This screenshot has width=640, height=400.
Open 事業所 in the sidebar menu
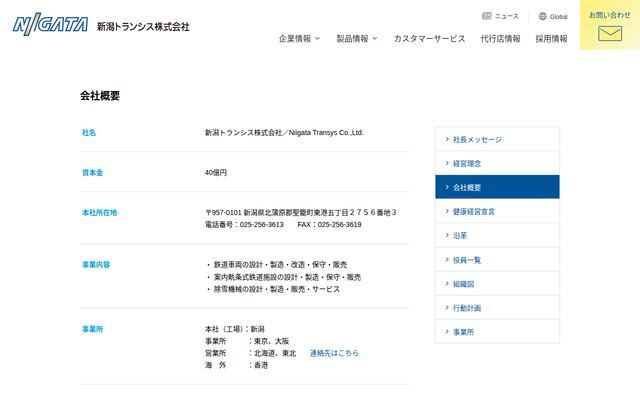coord(497,332)
